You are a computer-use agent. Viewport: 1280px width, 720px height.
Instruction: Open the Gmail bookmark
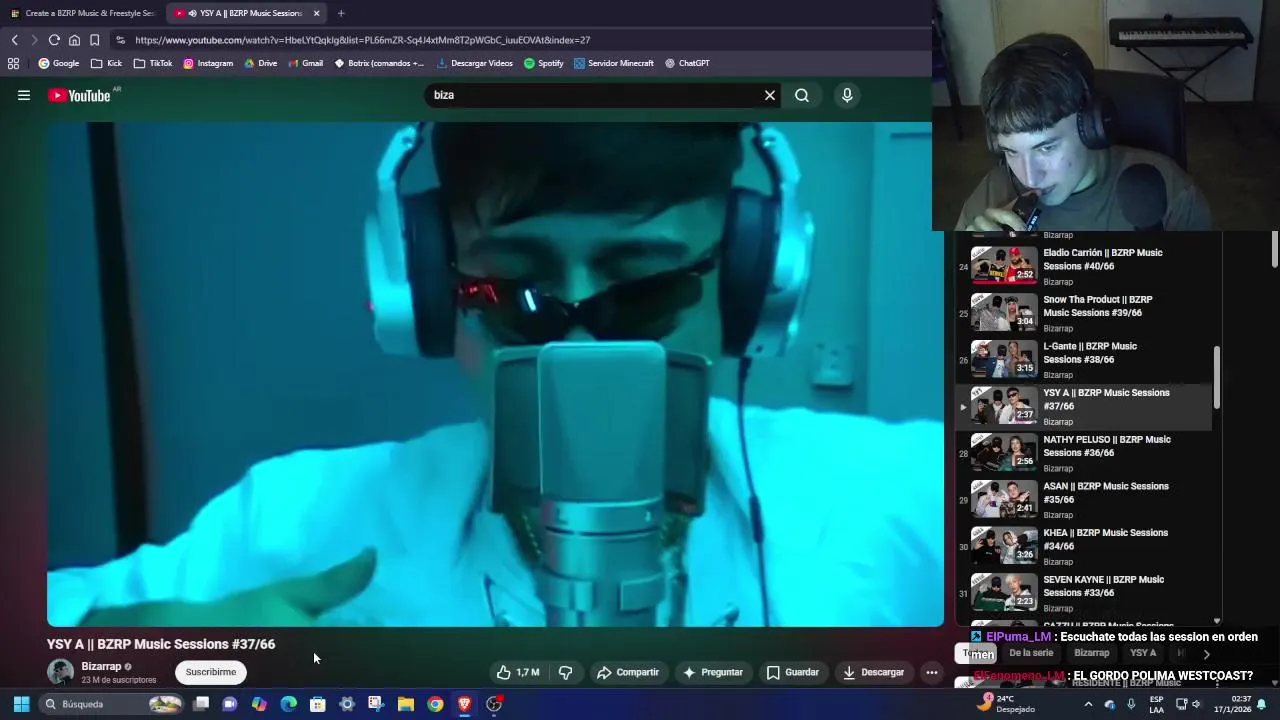point(305,63)
